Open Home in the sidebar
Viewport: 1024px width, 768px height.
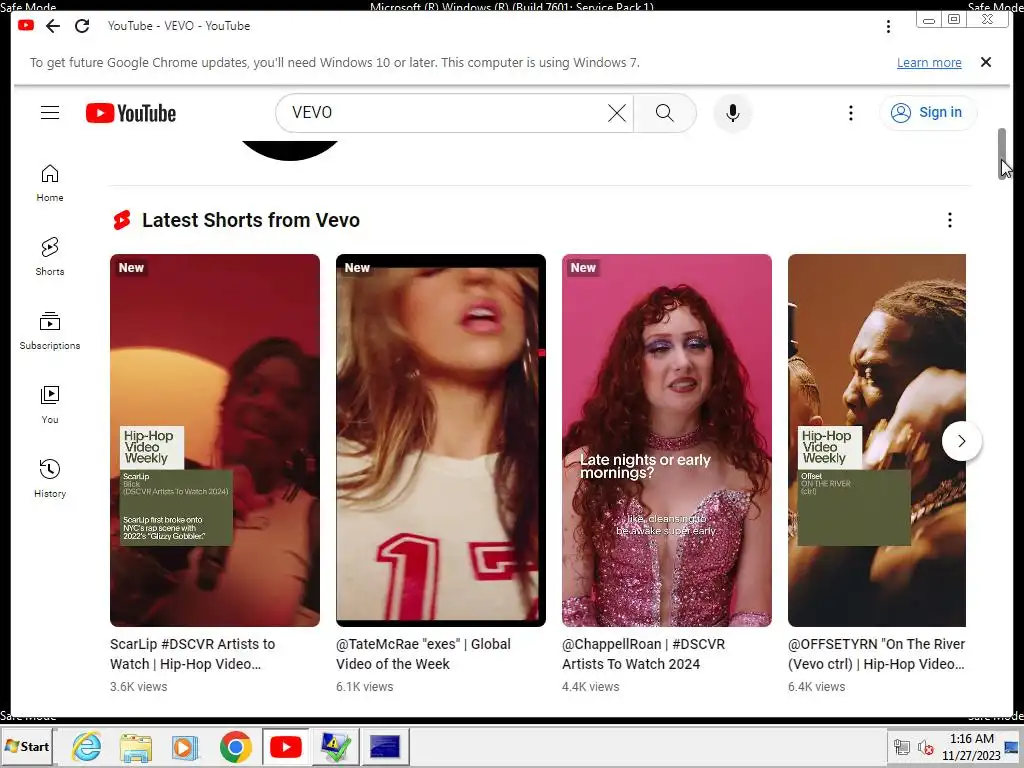(50, 184)
